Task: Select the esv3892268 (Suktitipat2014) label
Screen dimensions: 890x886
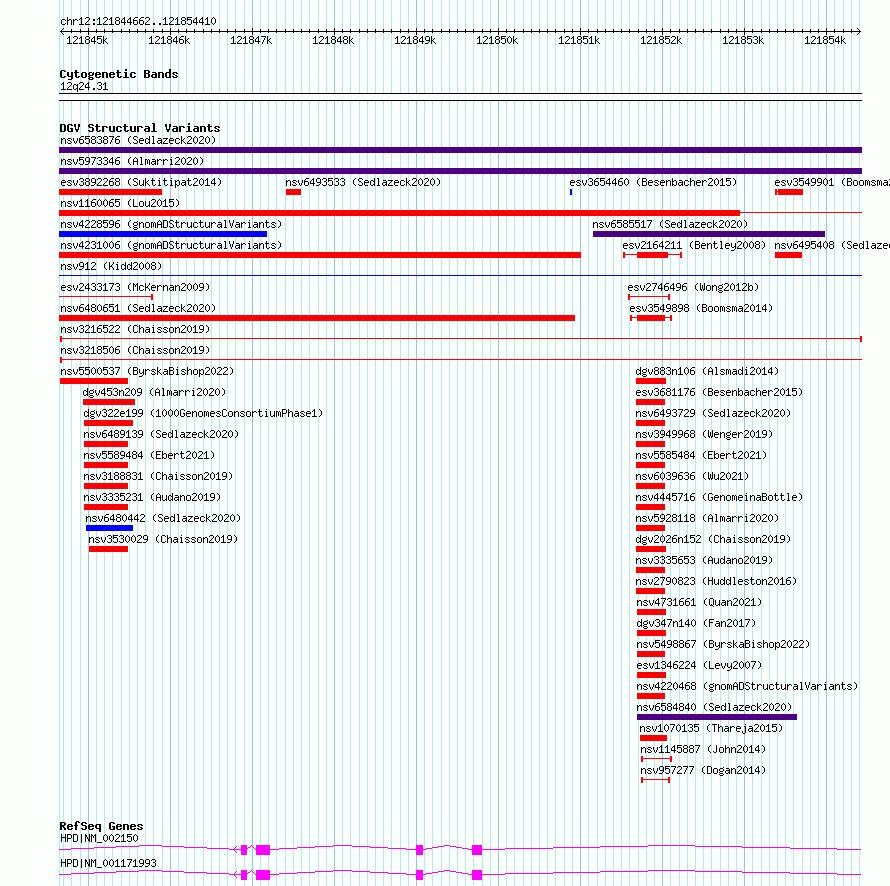Action: [x=141, y=182]
